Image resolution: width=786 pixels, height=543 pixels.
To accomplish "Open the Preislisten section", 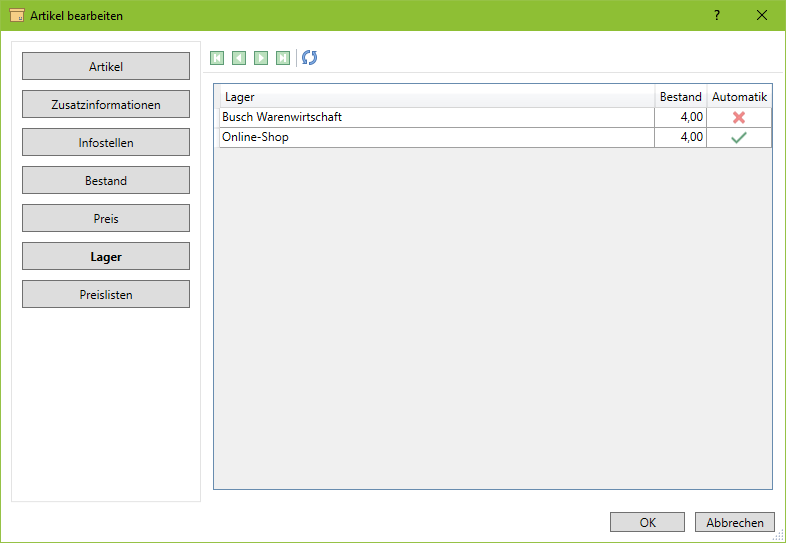I will click(x=106, y=295).
